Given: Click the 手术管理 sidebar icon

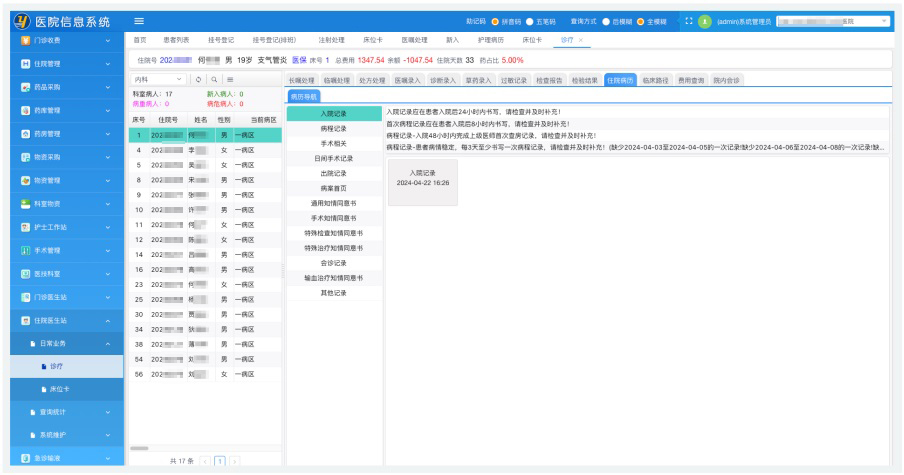Looking at the screenshot, I should pyautogui.click(x=25, y=250).
